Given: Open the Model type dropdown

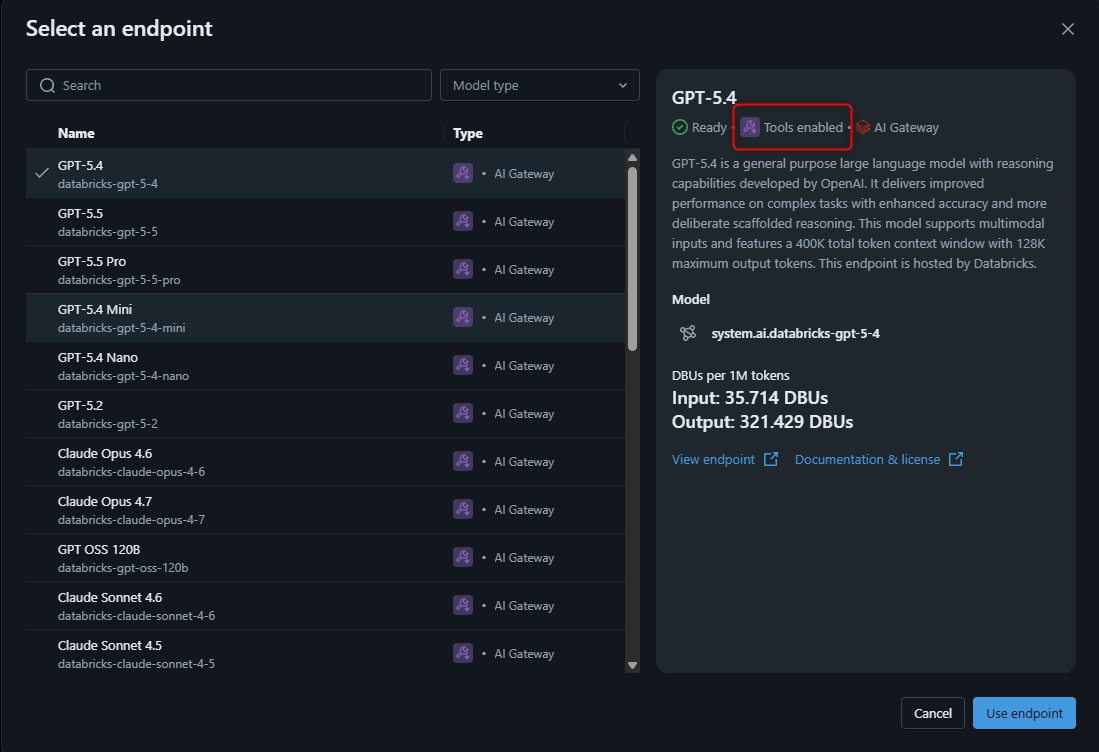Looking at the screenshot, I should pyautogui.click(x=540, y=85).
